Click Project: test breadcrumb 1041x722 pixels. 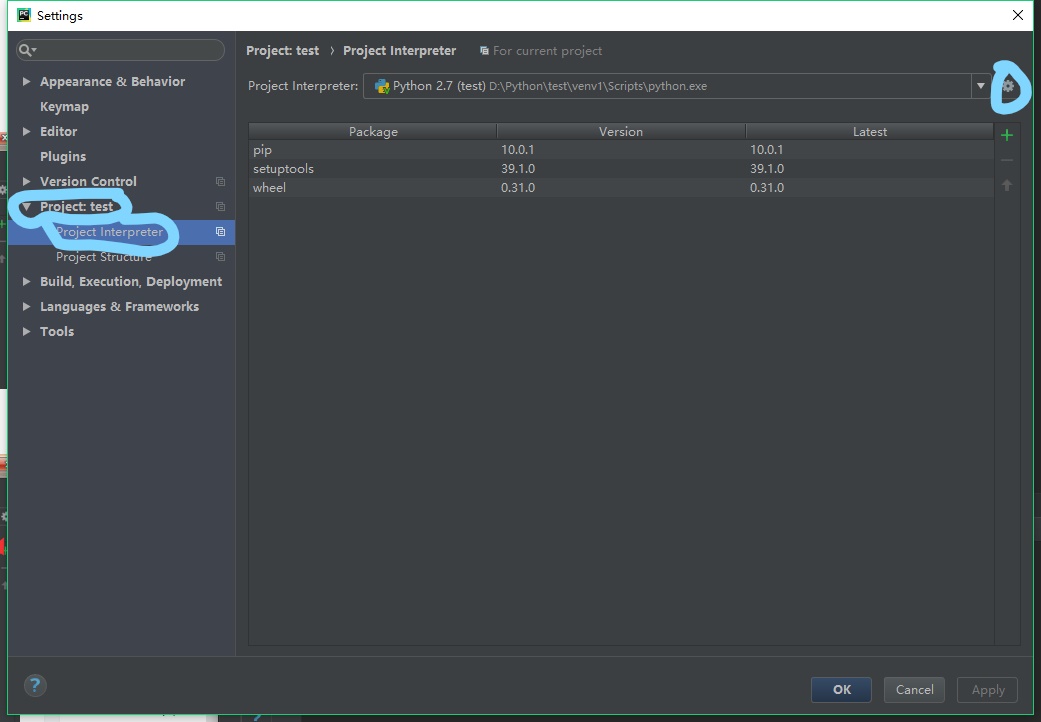[x=282, y=50]
